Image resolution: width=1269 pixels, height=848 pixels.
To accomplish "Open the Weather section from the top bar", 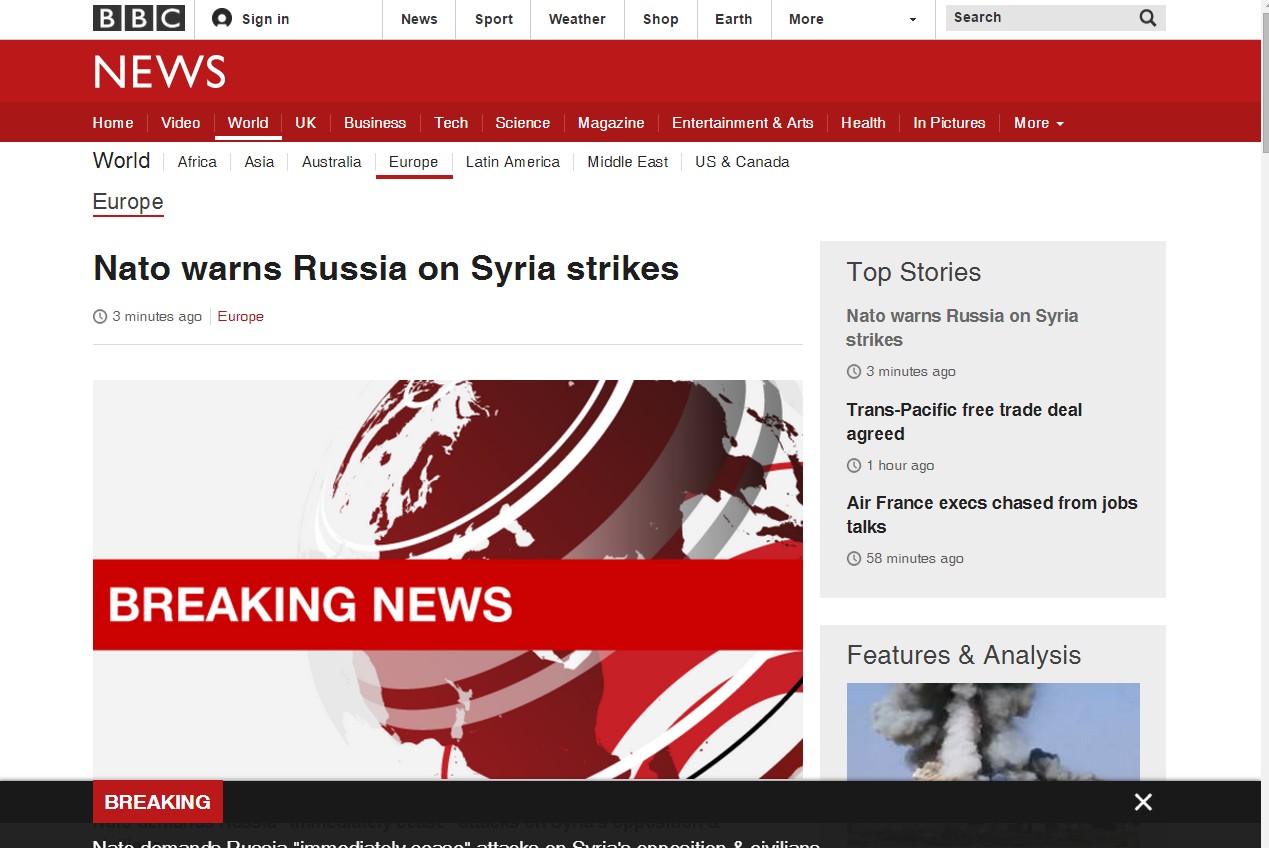I will point(576,18).
